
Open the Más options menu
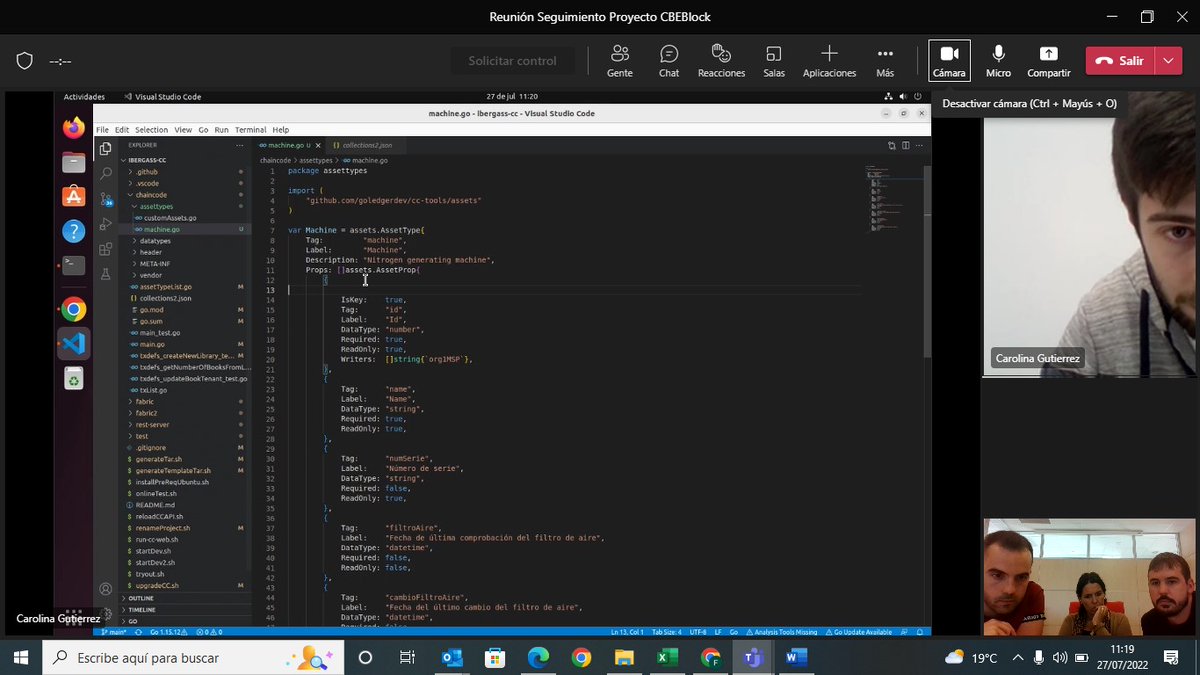885,60
